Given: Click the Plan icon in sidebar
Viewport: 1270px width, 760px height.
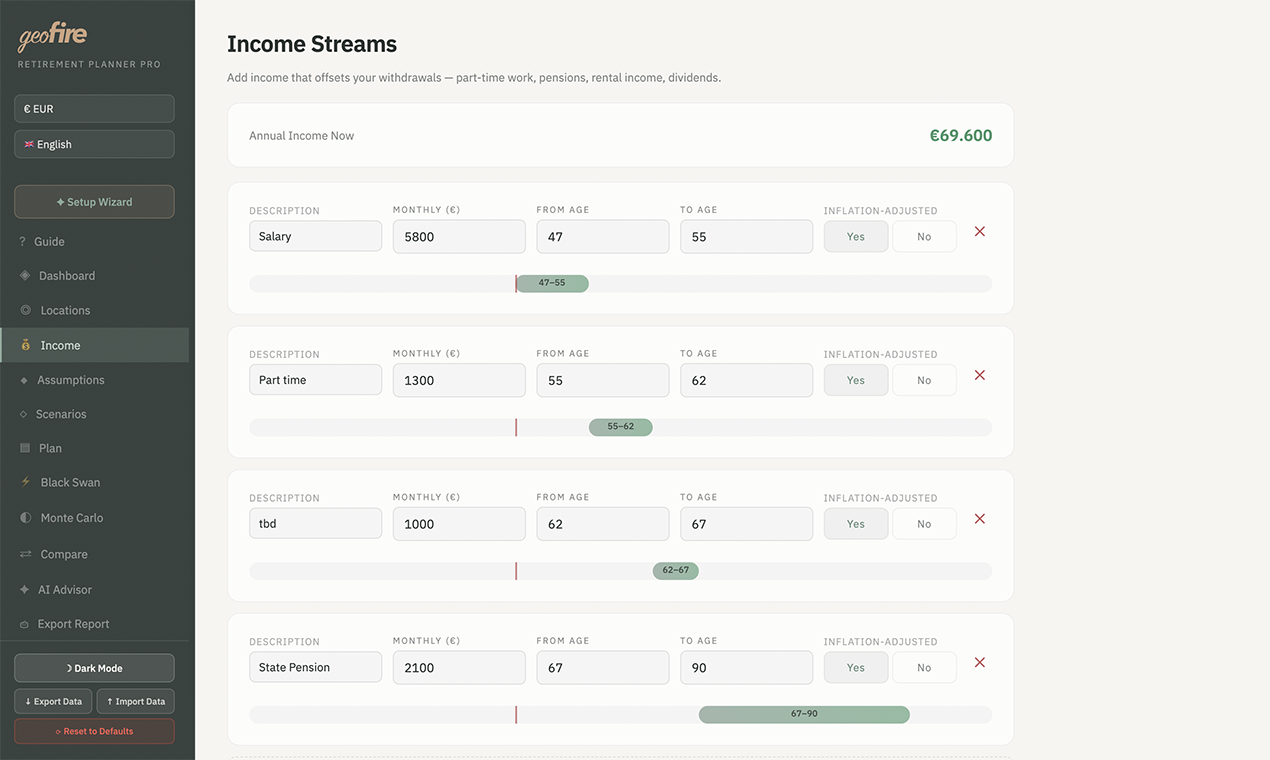Looking at the screenshot, I should 25,448.
